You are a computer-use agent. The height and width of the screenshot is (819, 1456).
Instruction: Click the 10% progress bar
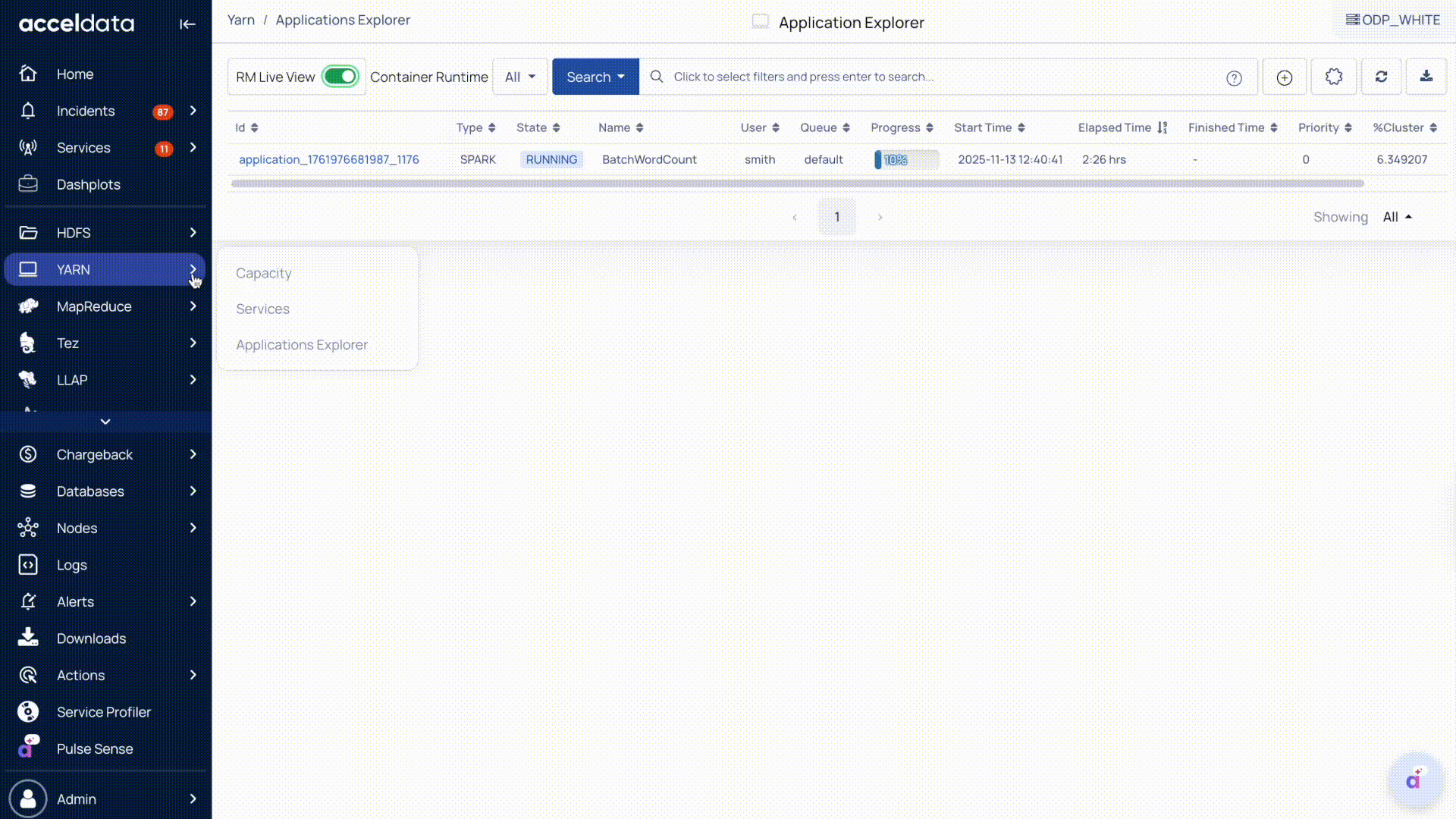pos(905,159)
